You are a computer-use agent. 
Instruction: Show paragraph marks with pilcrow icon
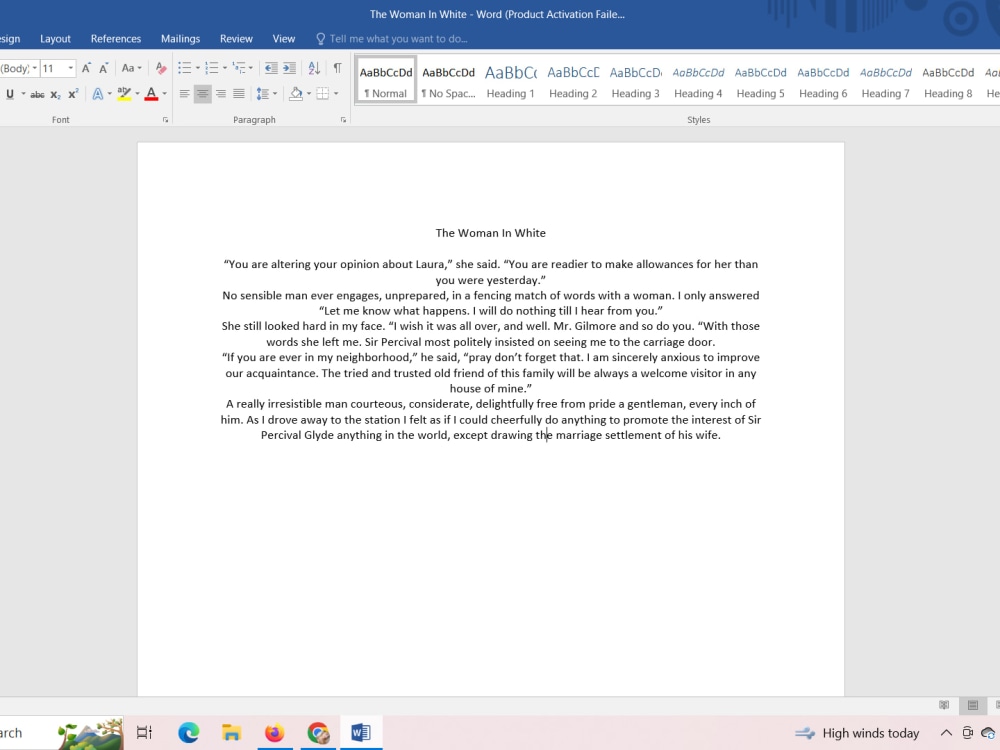337,68
